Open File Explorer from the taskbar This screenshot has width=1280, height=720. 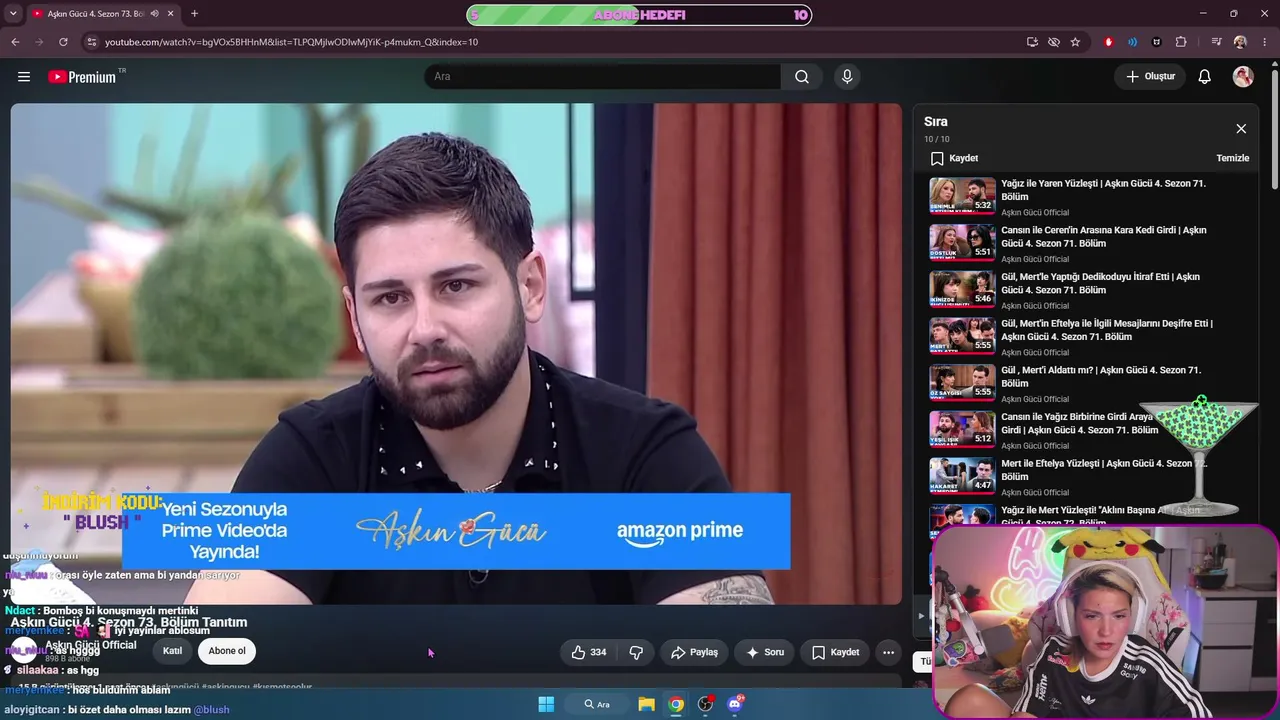click(x=647, y=704)
